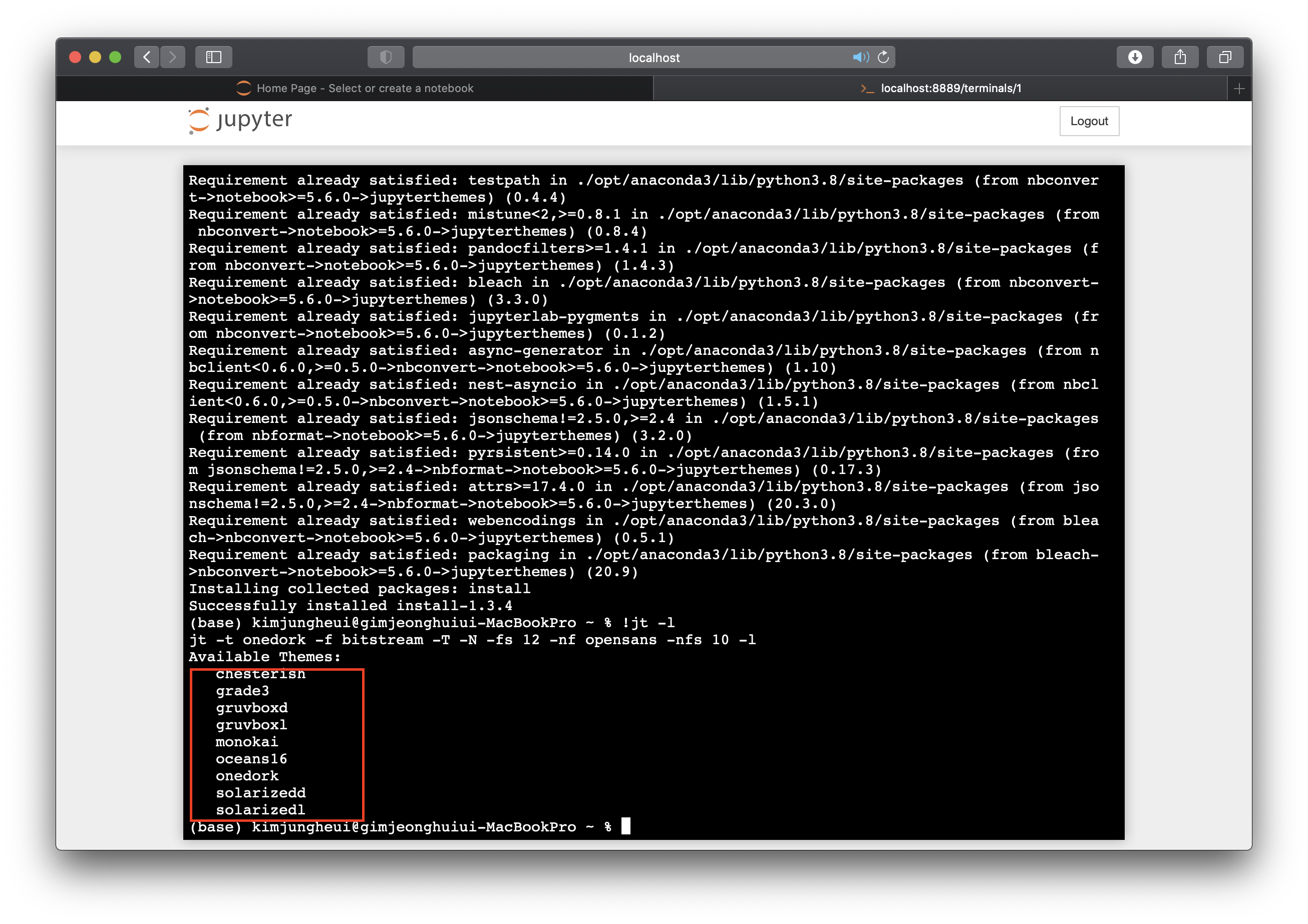1308x924 pixels.
Task: Switch to Home Page notebook tab
Action: point(355,88)
